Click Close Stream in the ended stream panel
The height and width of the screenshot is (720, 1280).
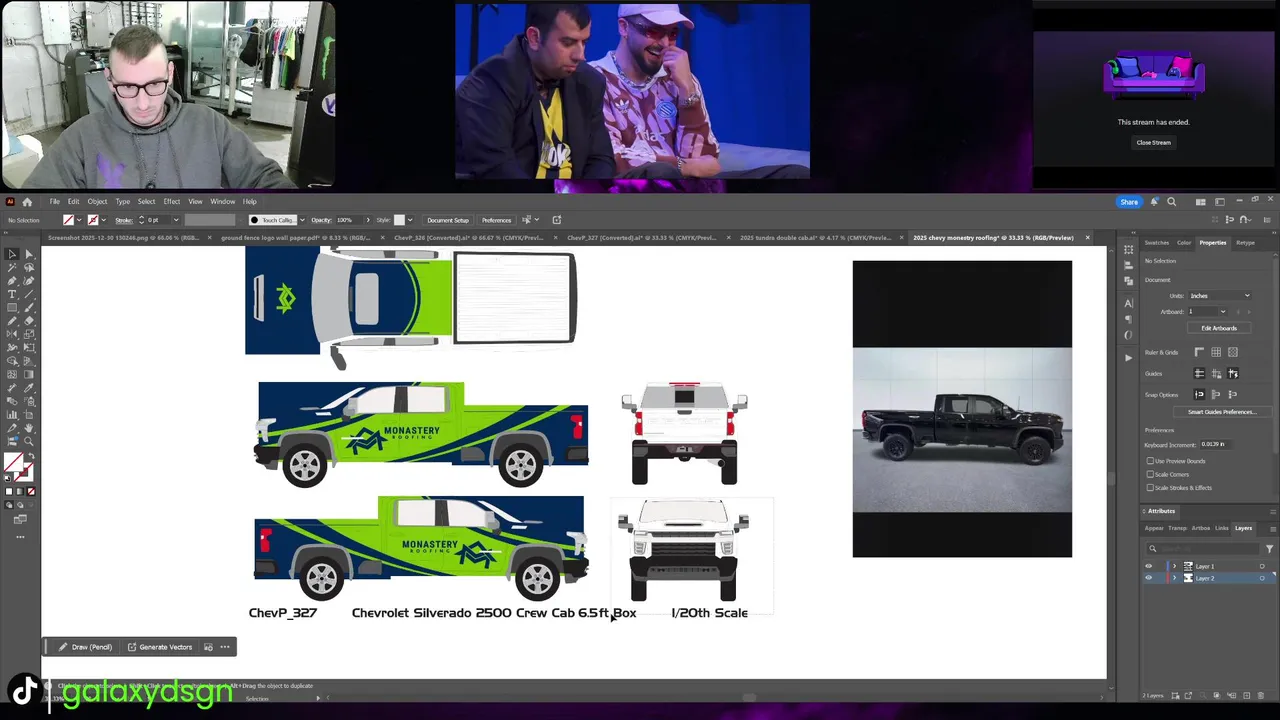(1153, 142)
